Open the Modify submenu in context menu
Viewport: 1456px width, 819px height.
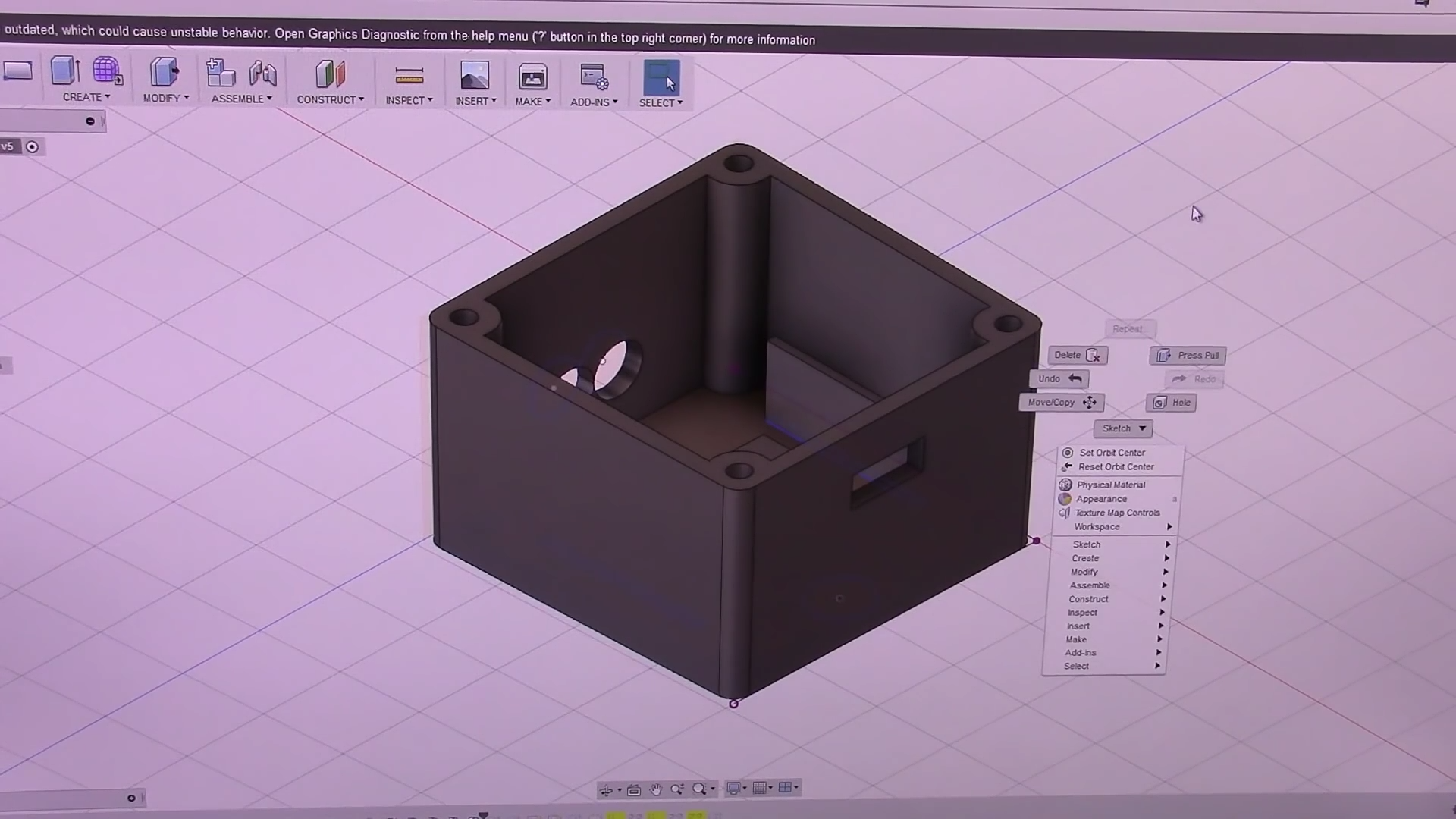point(1084,572)
